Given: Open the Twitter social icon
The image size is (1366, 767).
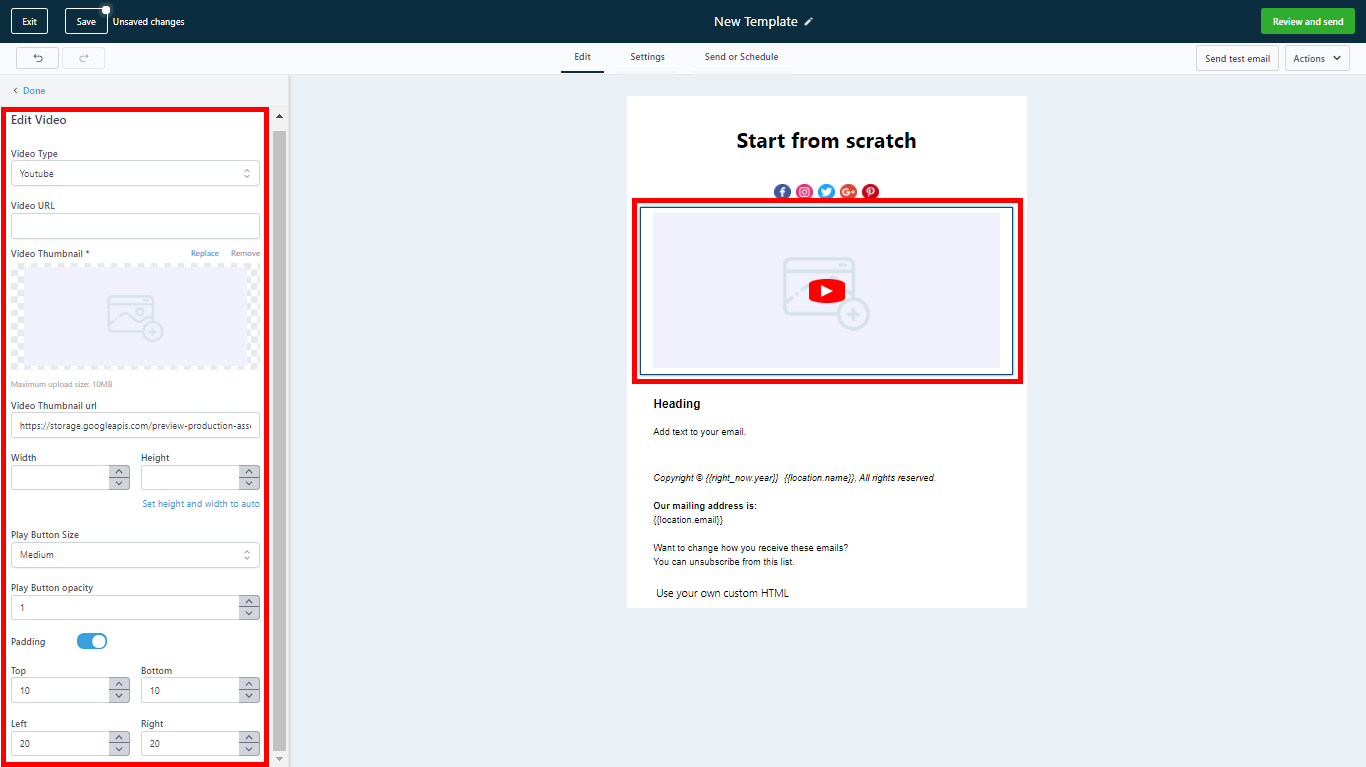Looking at the screenshot, I should pos(826,192).
